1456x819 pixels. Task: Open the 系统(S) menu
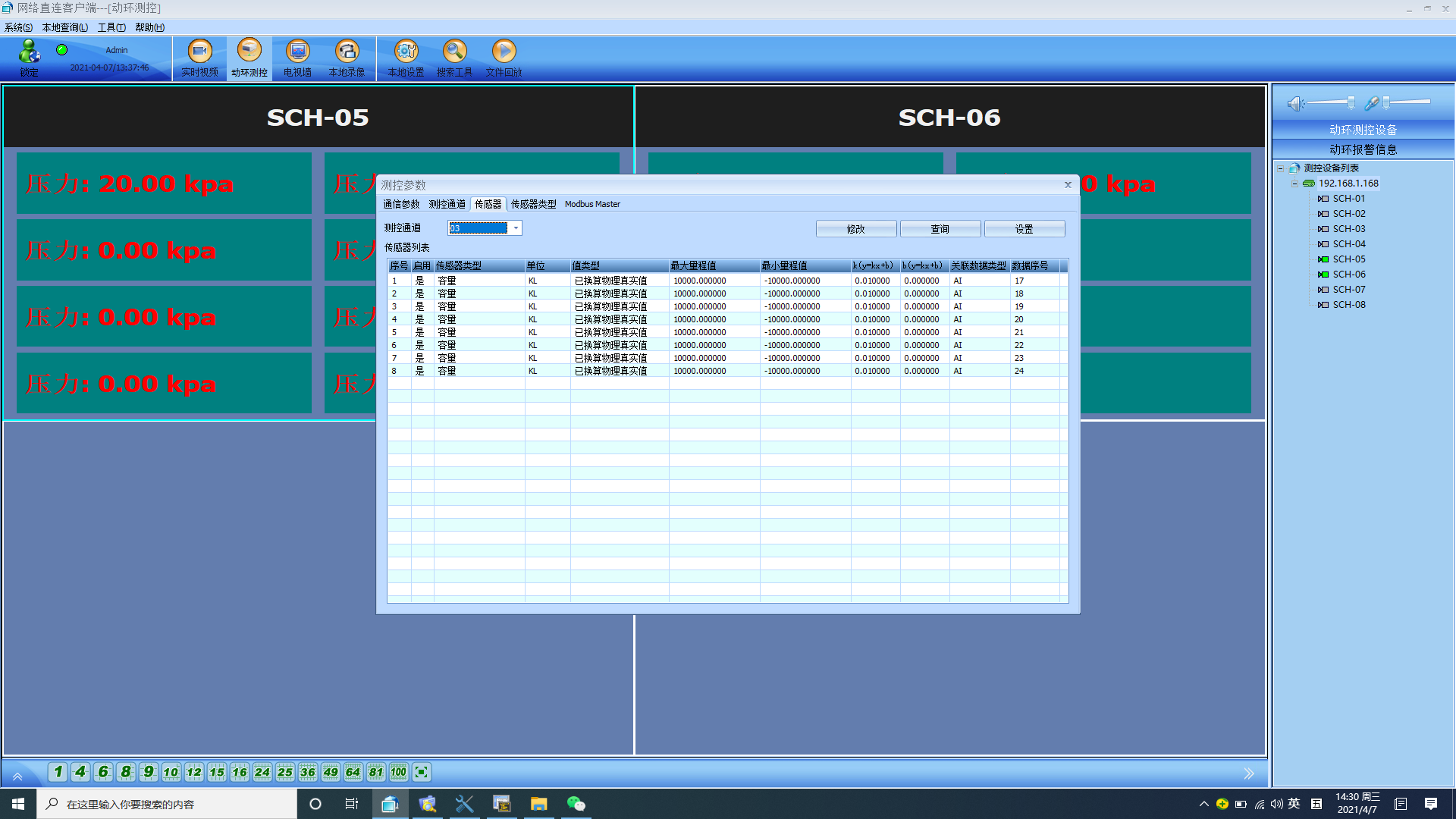[18, 27]
